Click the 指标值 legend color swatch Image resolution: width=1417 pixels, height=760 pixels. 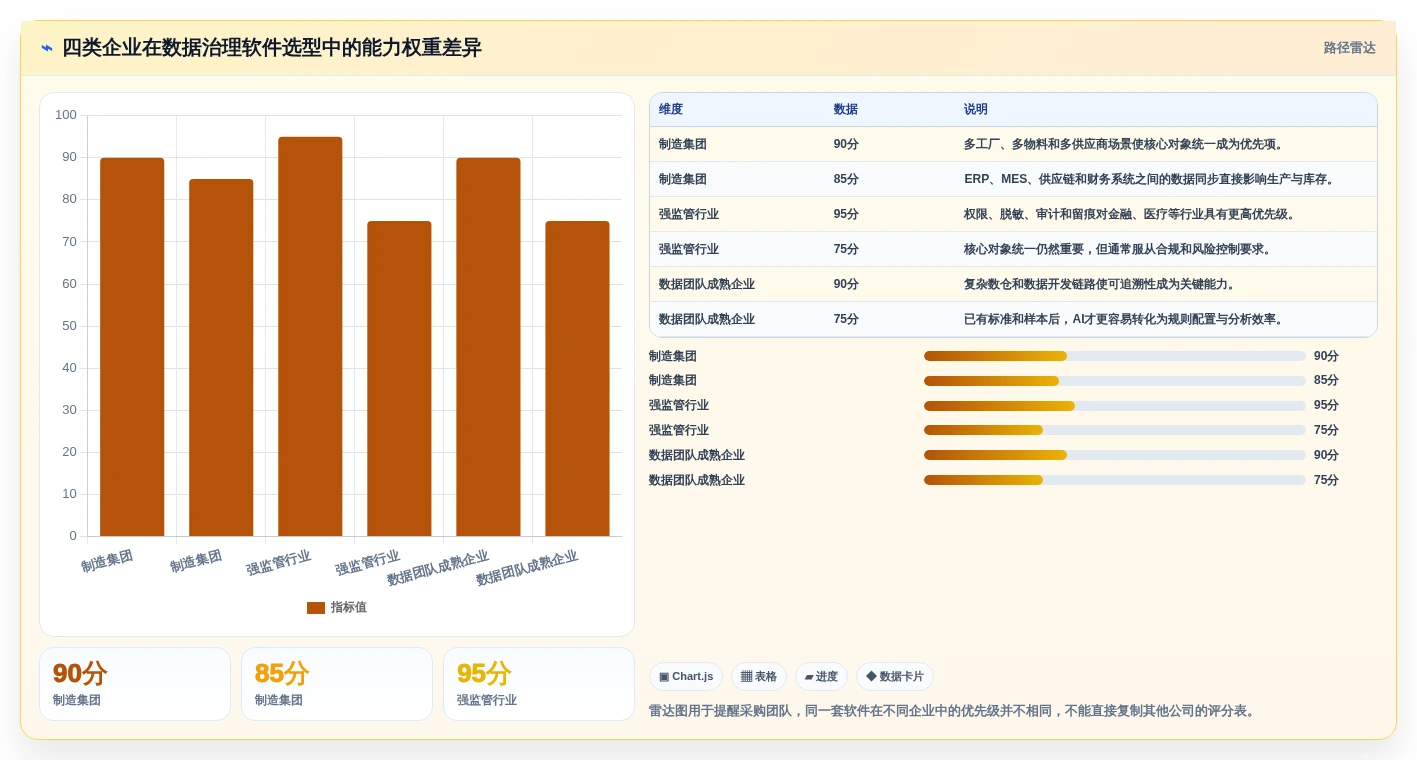pos(316,608)
